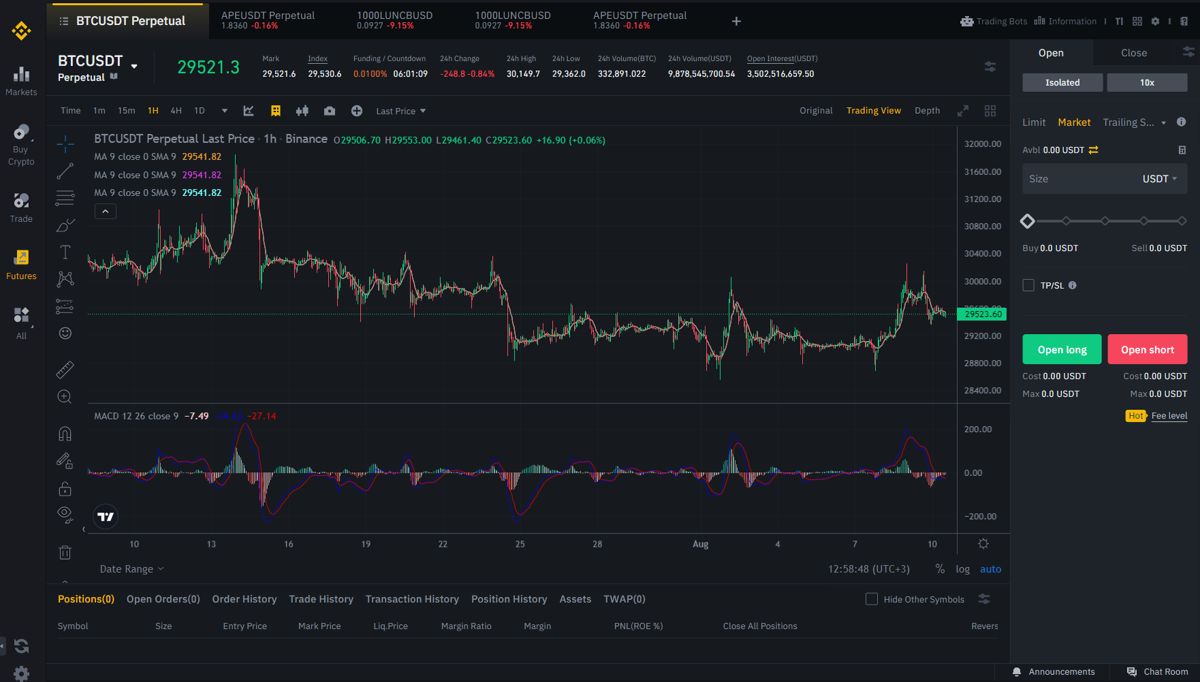Select the text annotation tool
Viewport: 1200px width, 682px height.
(65, 252)
